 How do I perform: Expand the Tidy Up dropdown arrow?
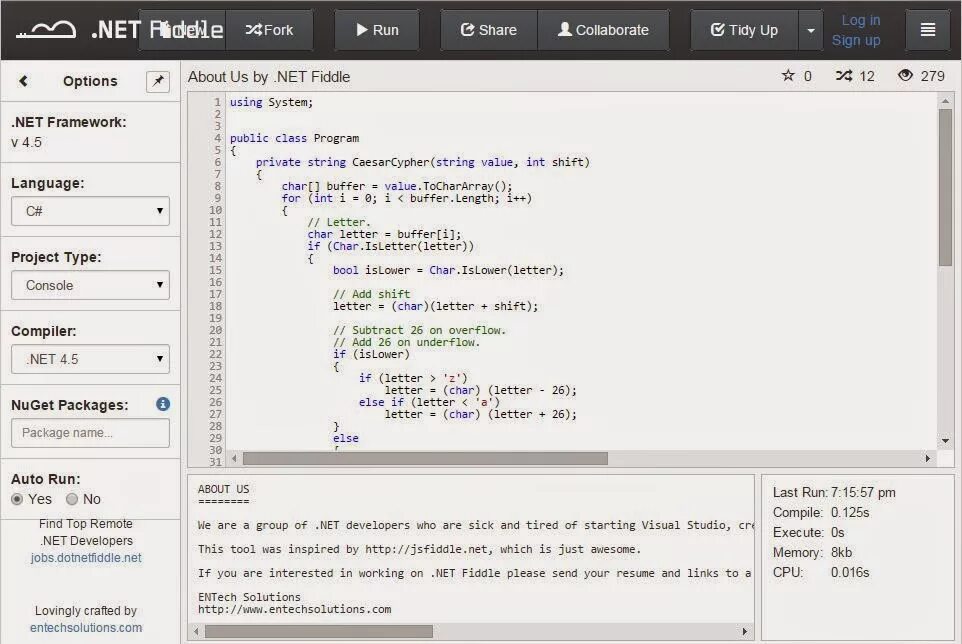810,30
